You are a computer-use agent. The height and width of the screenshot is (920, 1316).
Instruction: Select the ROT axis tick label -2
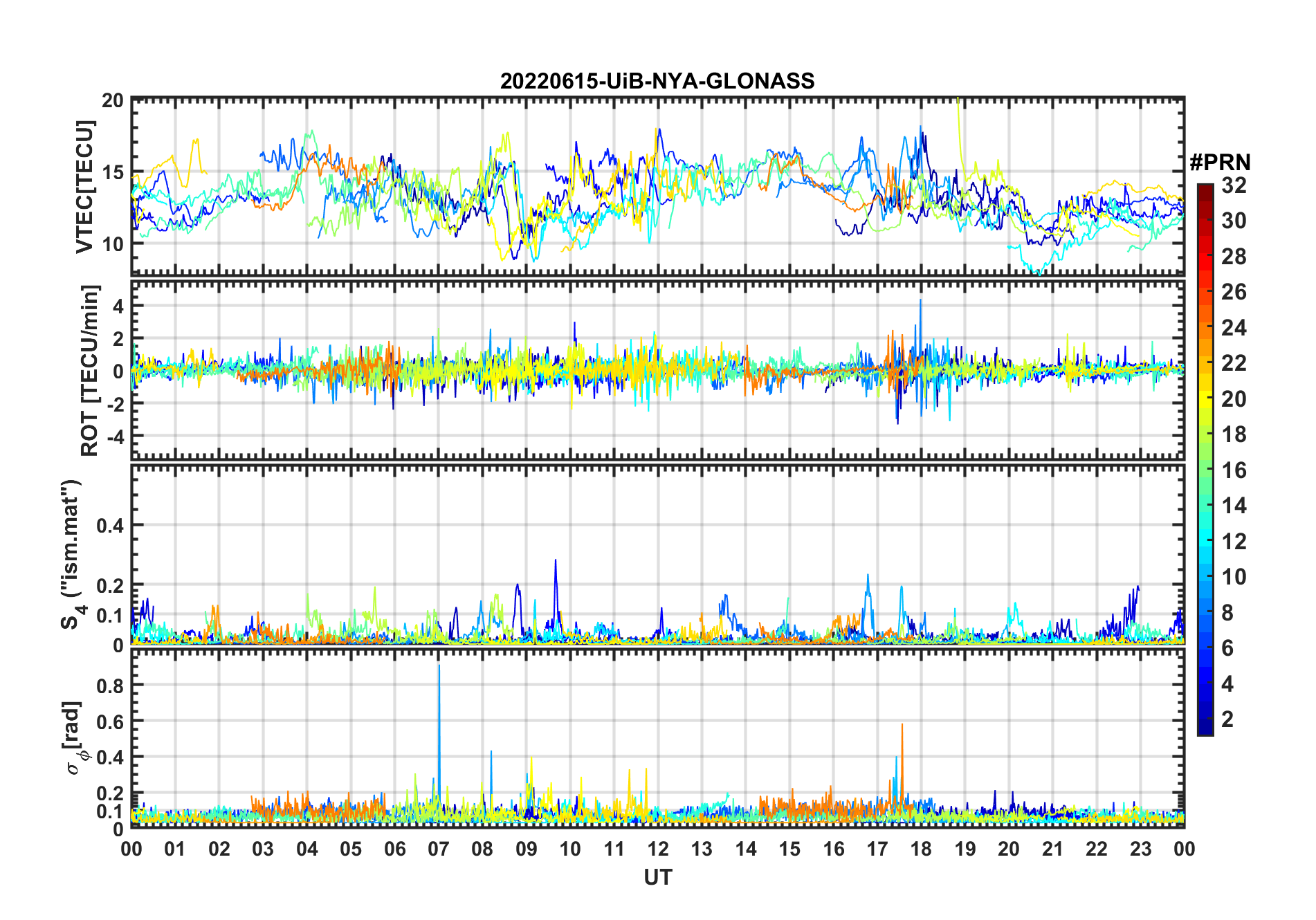[x=116, y=403]
